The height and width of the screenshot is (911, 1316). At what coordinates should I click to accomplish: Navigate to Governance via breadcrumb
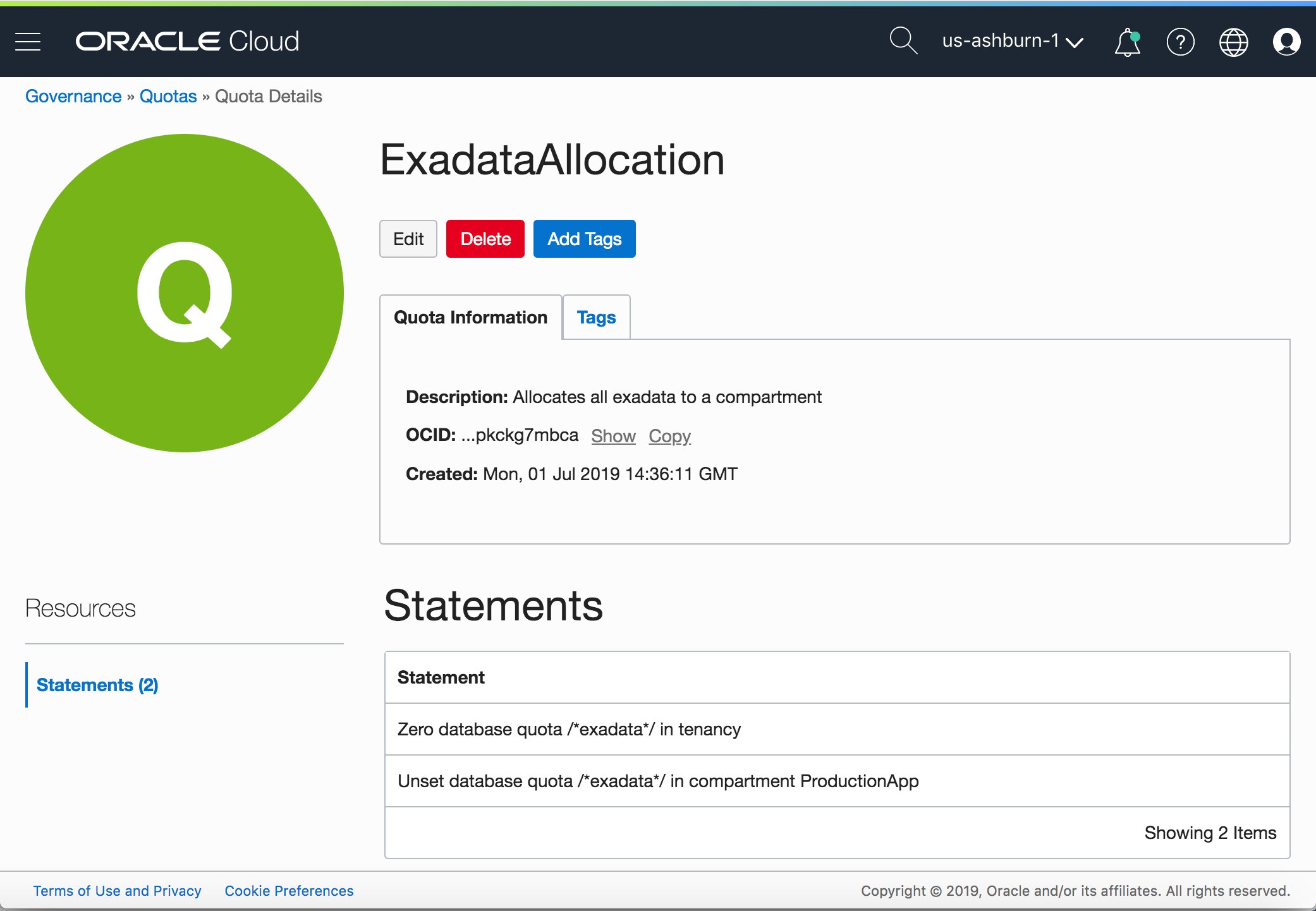point(73,96)
